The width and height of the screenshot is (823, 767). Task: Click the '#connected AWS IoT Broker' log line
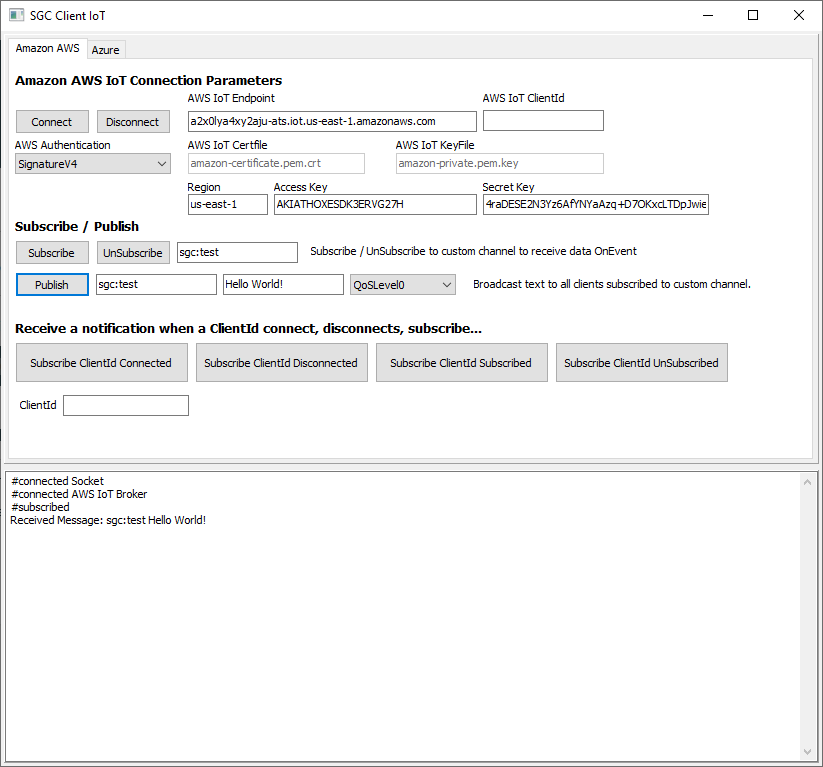click(x=79, y=494)
